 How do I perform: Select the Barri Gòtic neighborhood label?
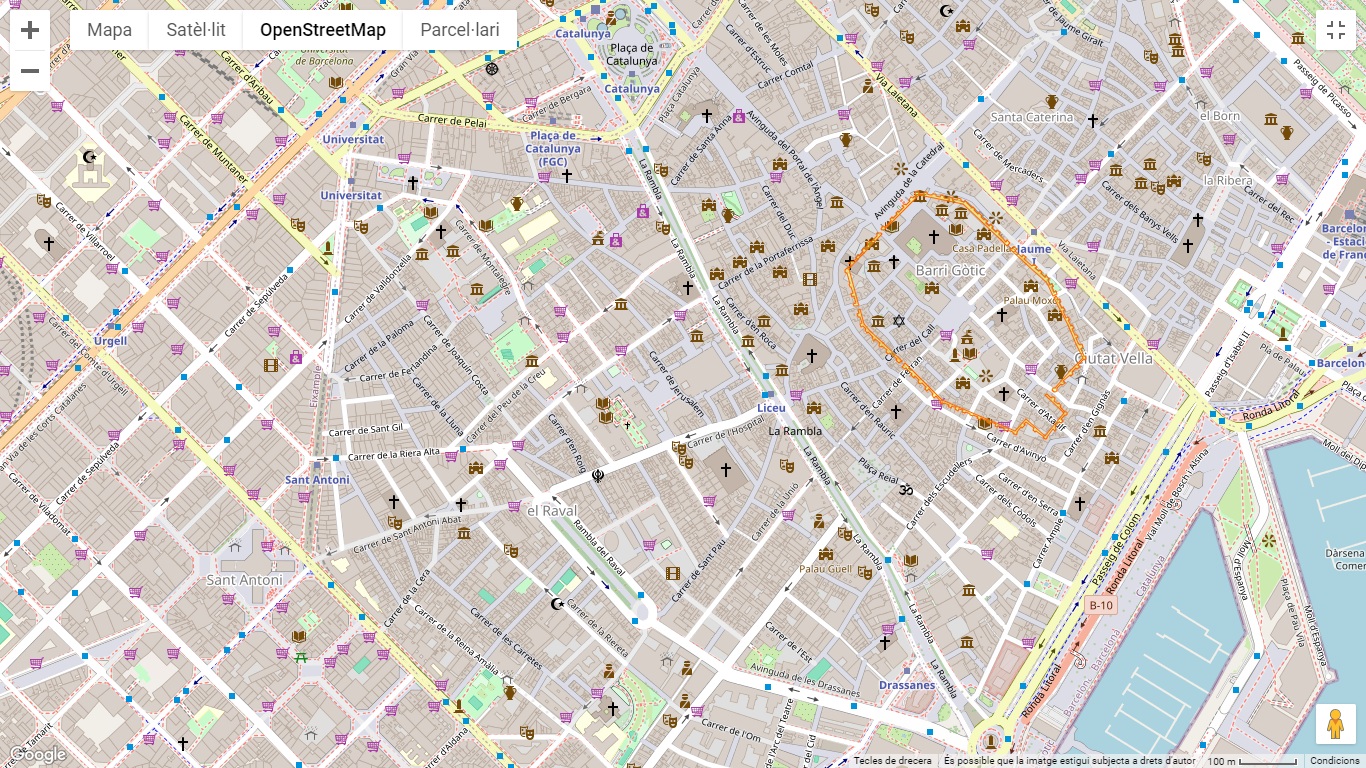tap(950, 271)
